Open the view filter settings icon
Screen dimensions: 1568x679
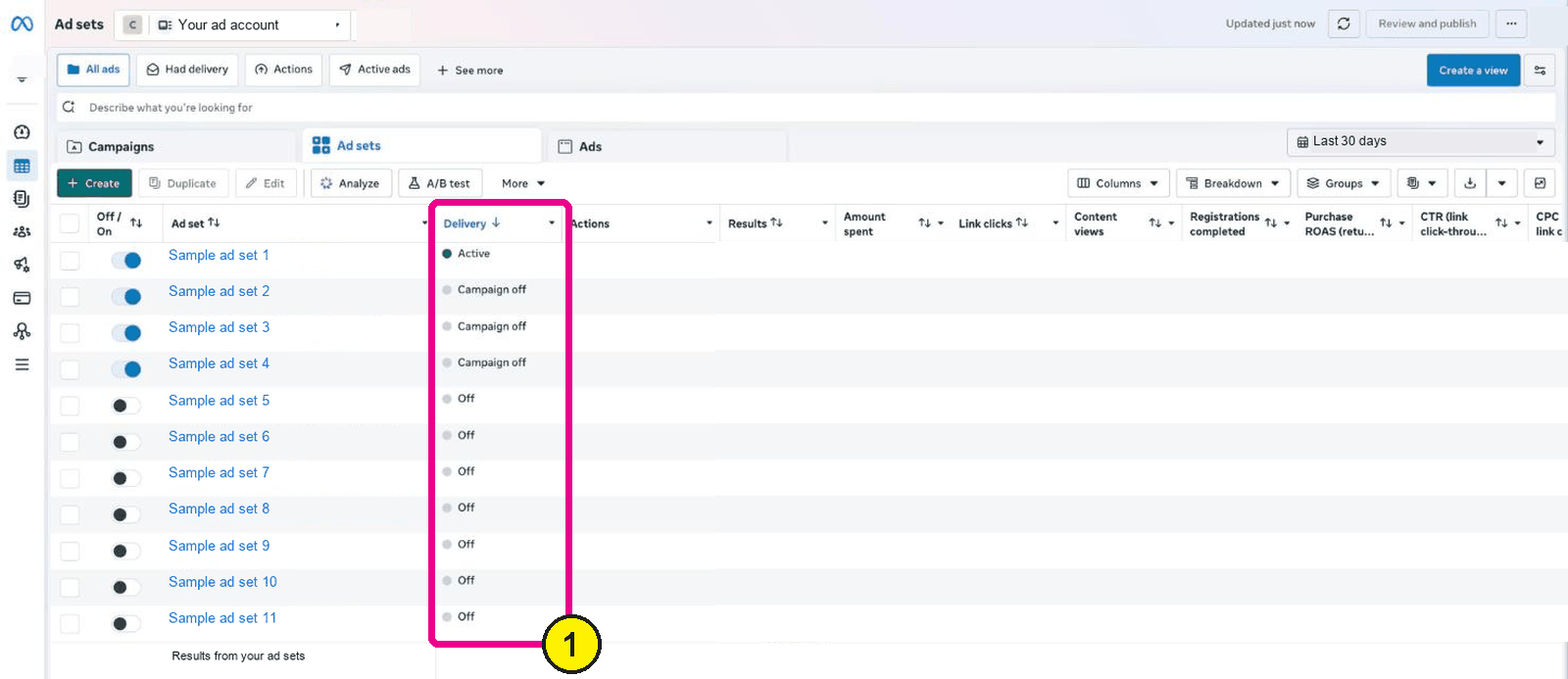(1540, 71)
